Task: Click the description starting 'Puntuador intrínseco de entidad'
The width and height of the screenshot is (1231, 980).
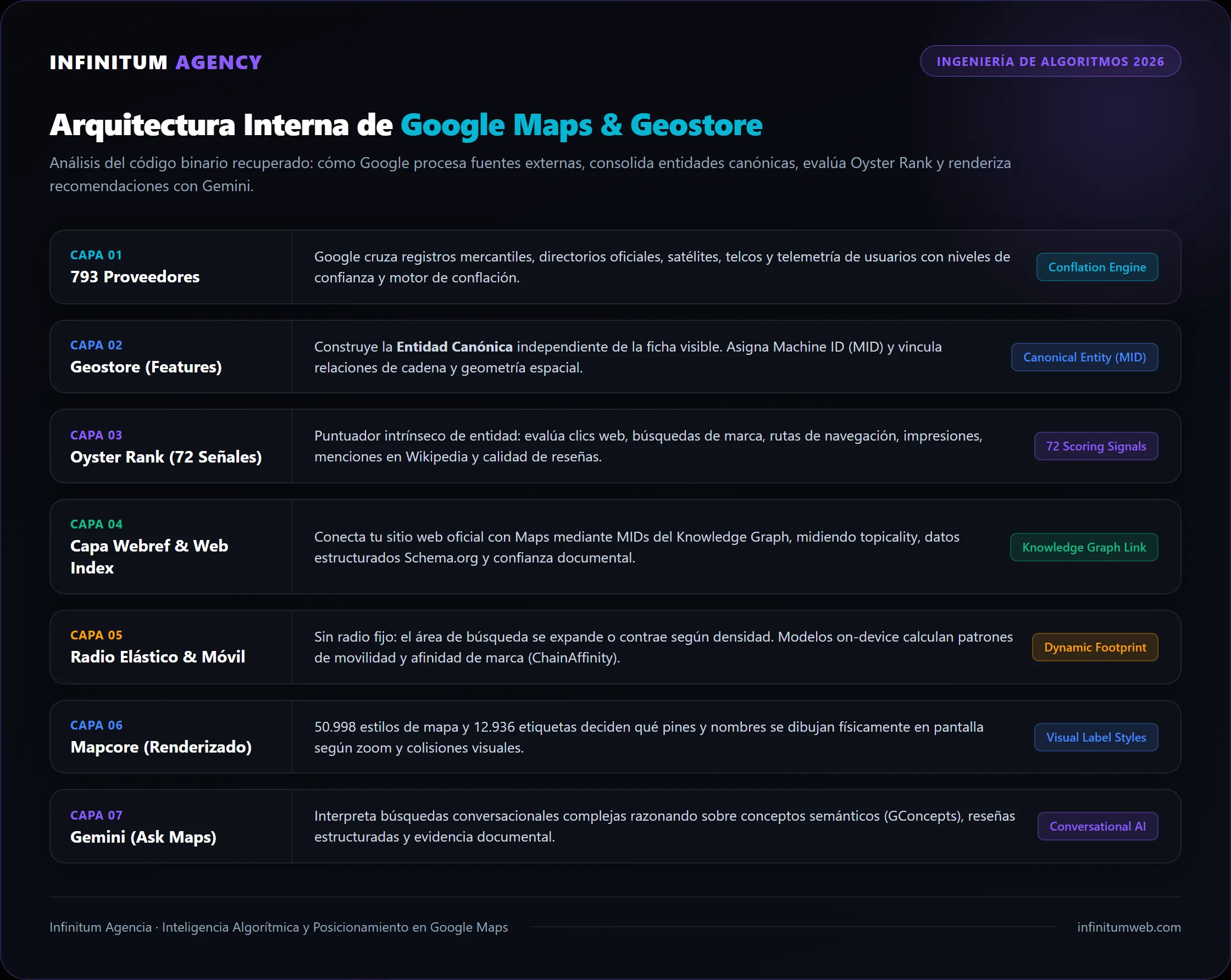Action: [x=648, y=447]
